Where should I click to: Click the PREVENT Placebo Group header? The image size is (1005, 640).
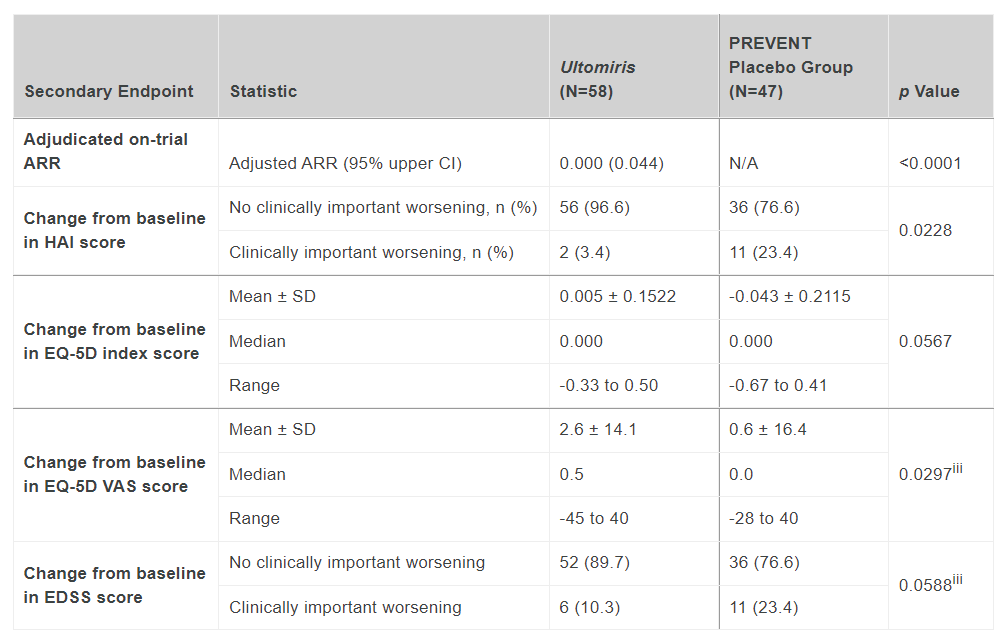790,67
